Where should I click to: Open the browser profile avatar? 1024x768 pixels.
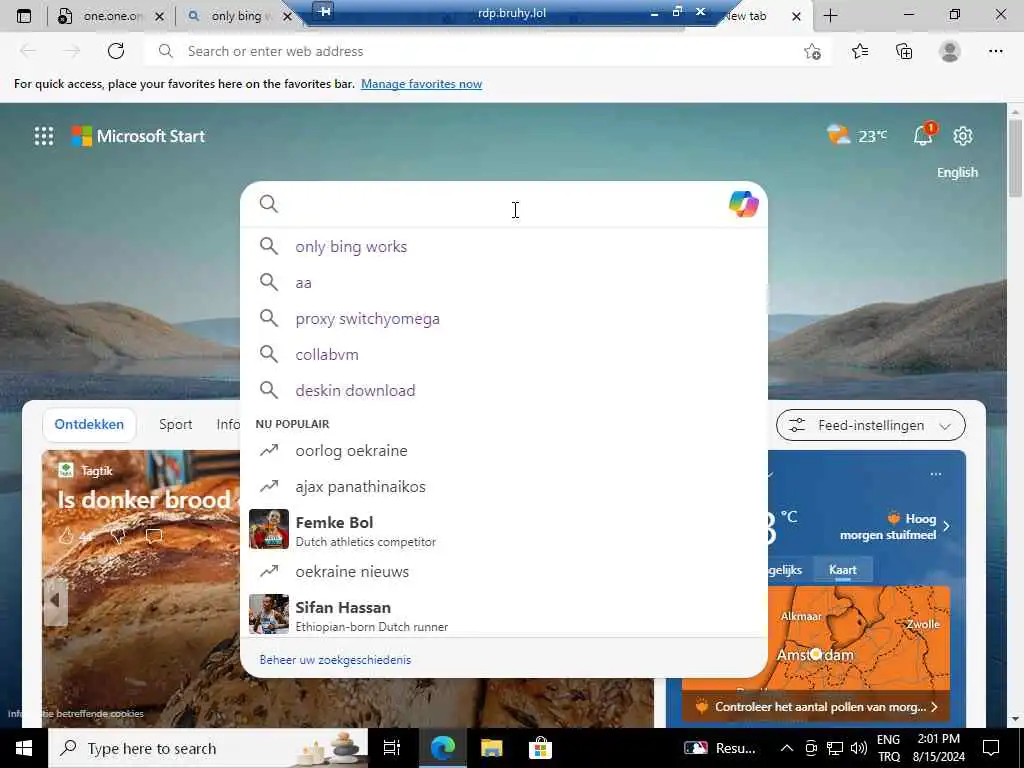click(x=950, y=51)
